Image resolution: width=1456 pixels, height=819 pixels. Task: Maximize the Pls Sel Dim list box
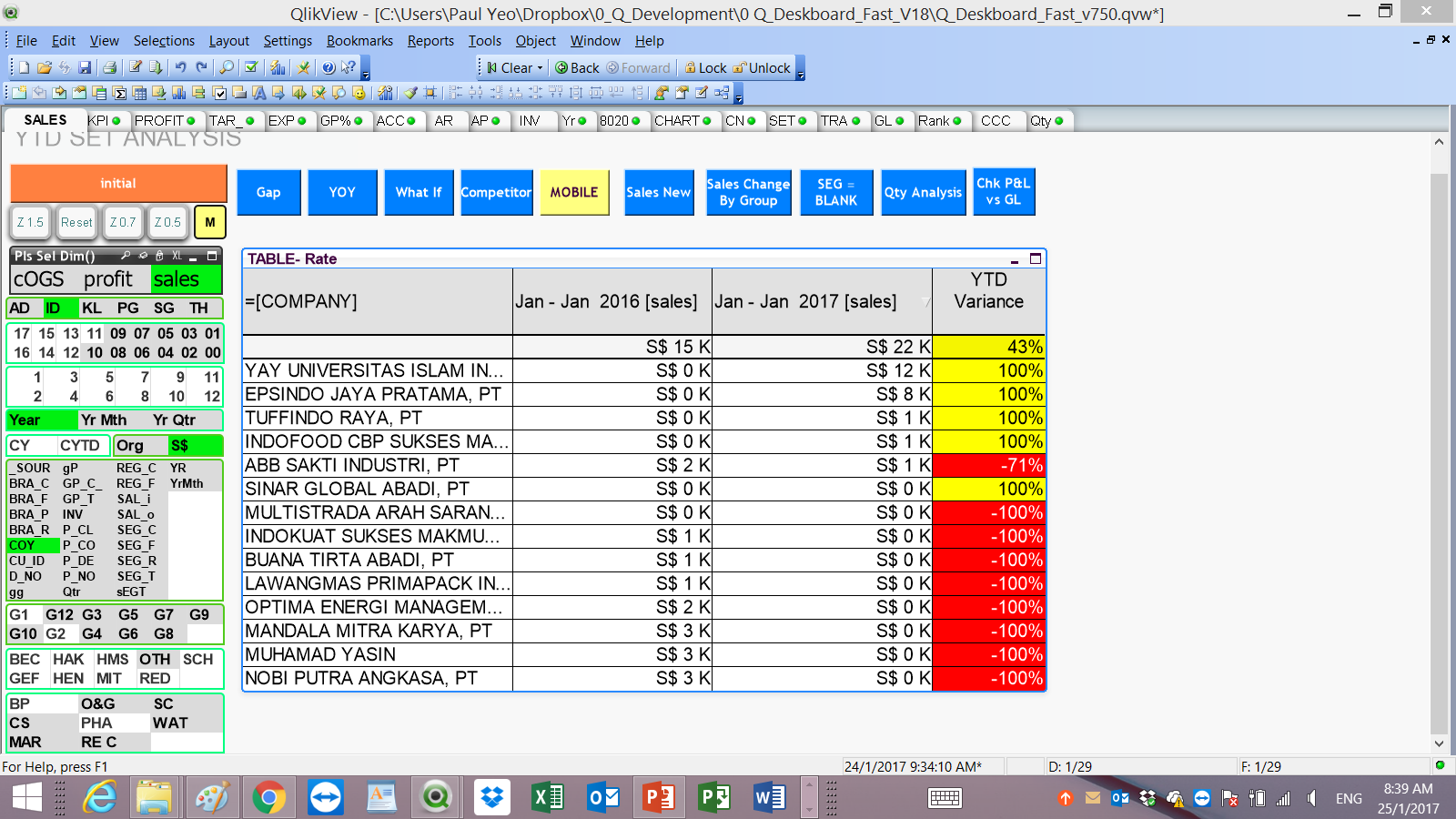tap(212, 256)
